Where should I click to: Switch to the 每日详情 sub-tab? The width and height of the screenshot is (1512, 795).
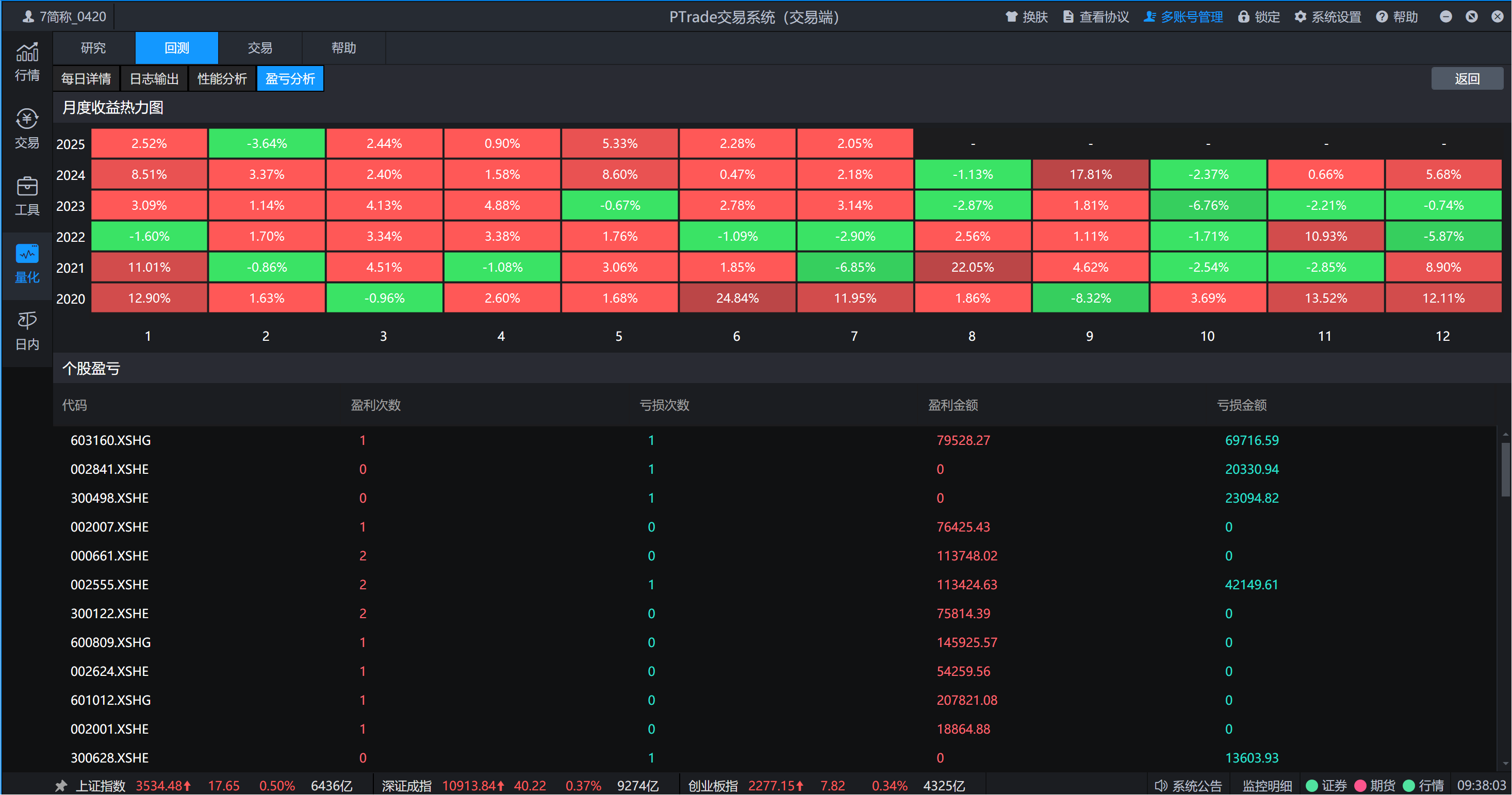click(86, 78)
